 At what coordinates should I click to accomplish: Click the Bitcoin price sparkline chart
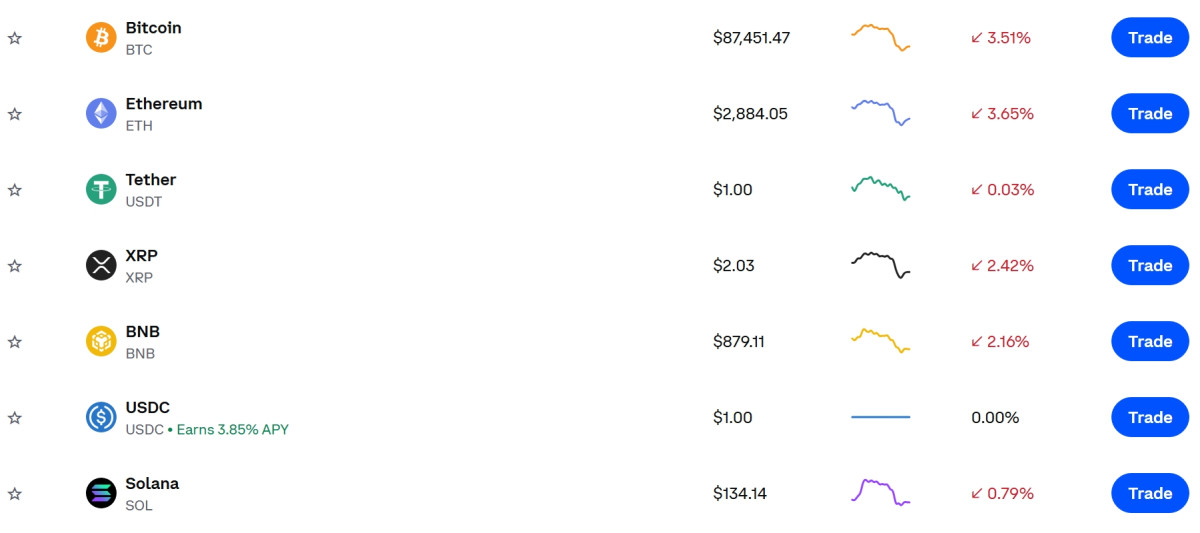[880, 37]
